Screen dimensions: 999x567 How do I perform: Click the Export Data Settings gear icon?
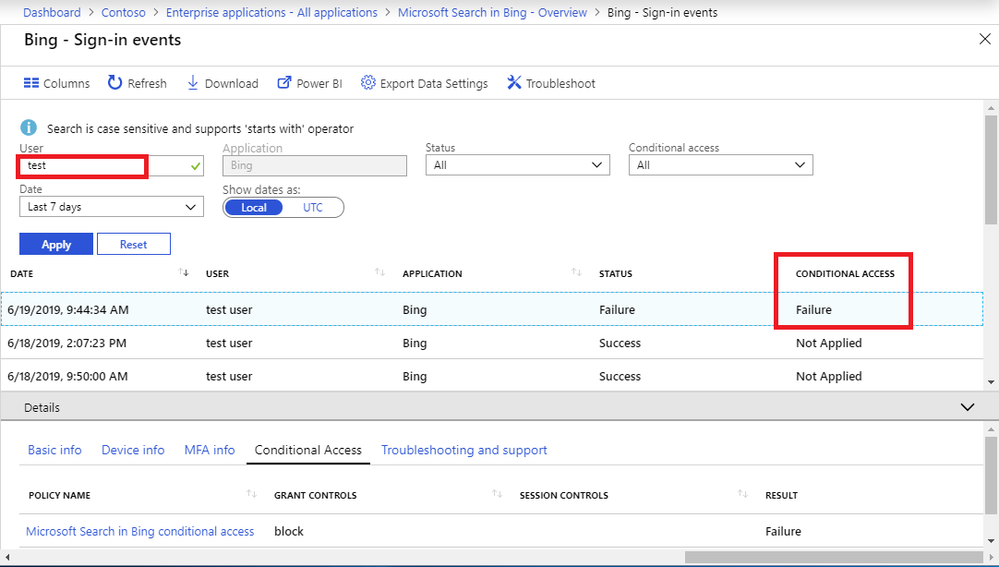click(368, 83)
